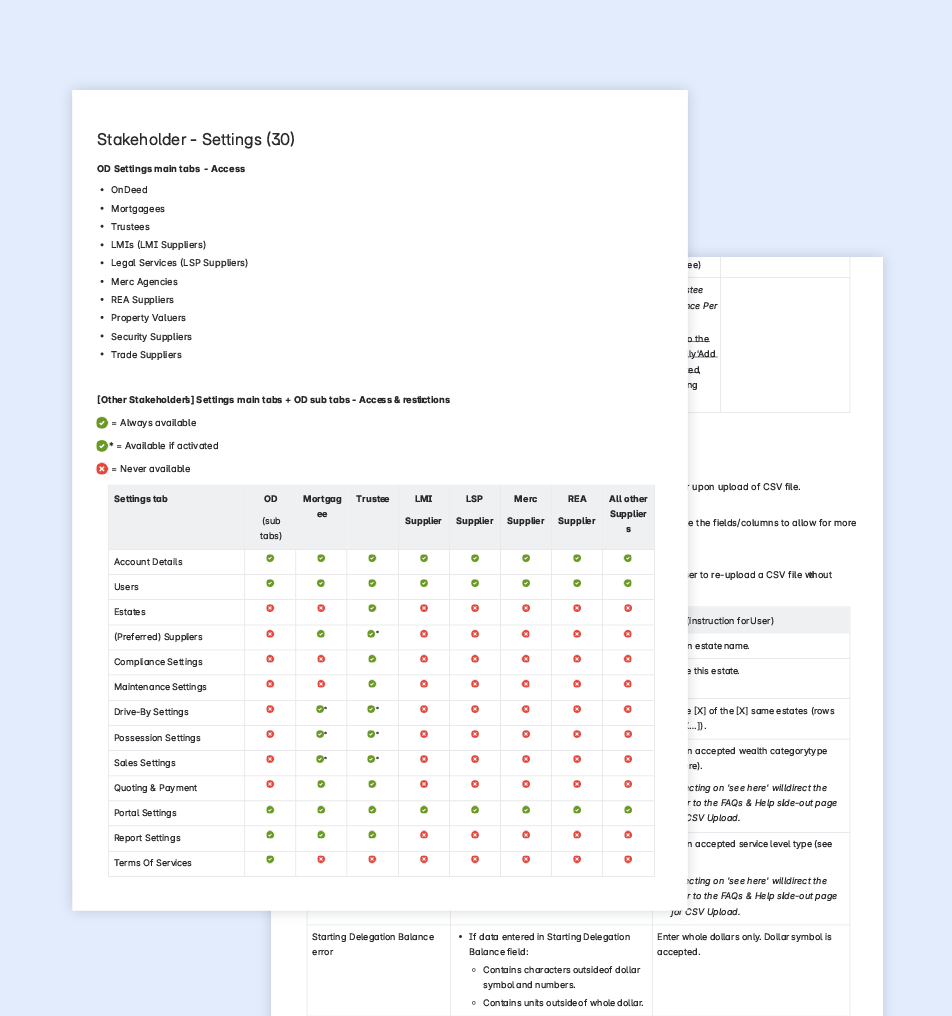This screenshot has width=952, height=1016.
Task: Click 'Starting Delegation Balance error' in back document
Action: [x=373, y=944]
